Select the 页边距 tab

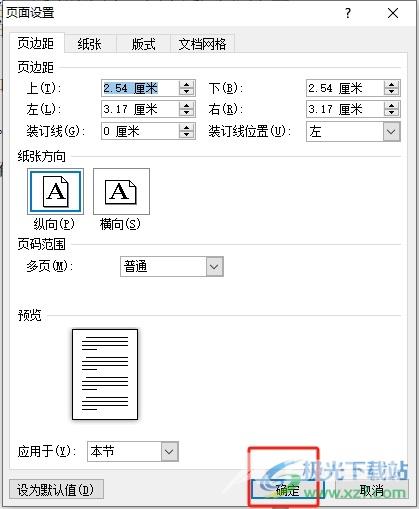tap(36, 44)
